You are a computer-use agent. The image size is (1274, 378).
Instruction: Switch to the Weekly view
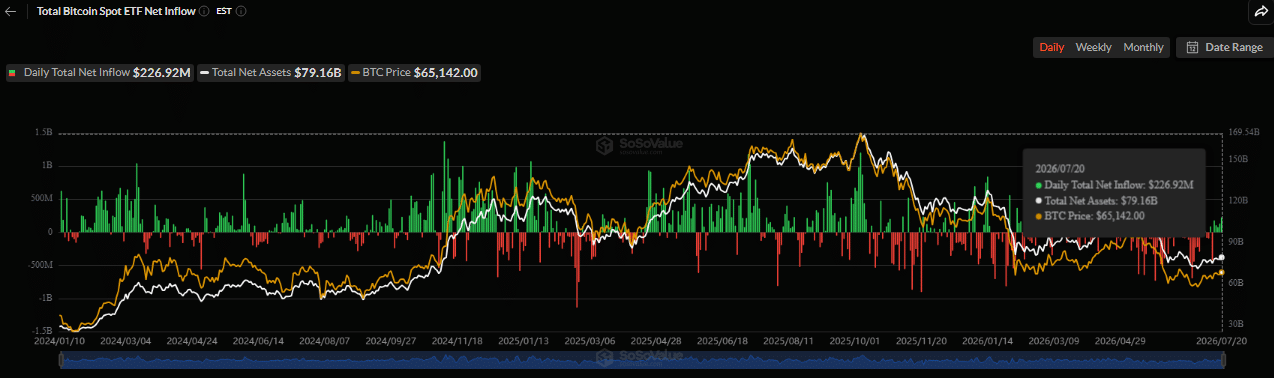1093,47
